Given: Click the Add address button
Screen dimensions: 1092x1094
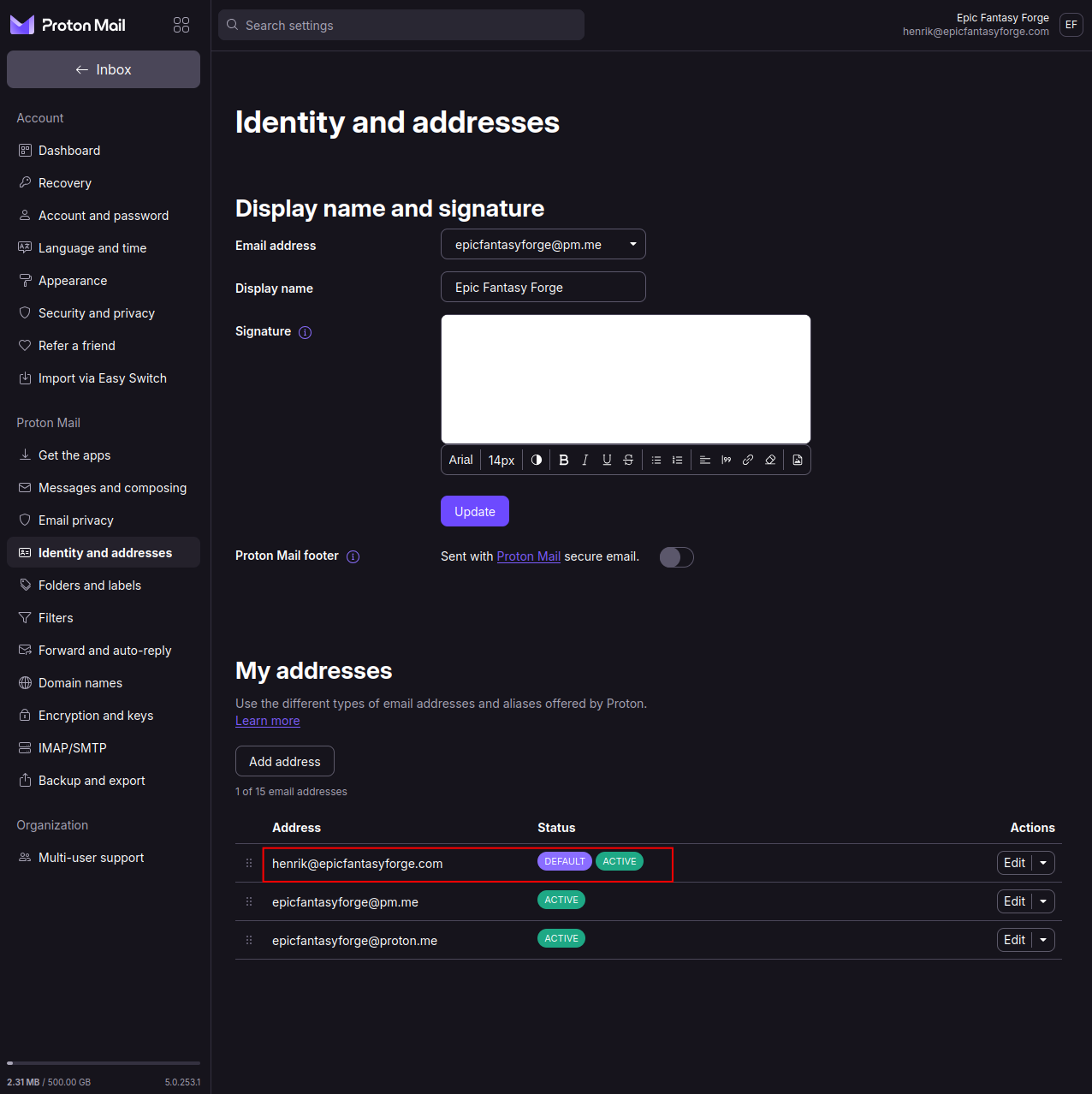Looking at the screenshot, I should 285,761.
